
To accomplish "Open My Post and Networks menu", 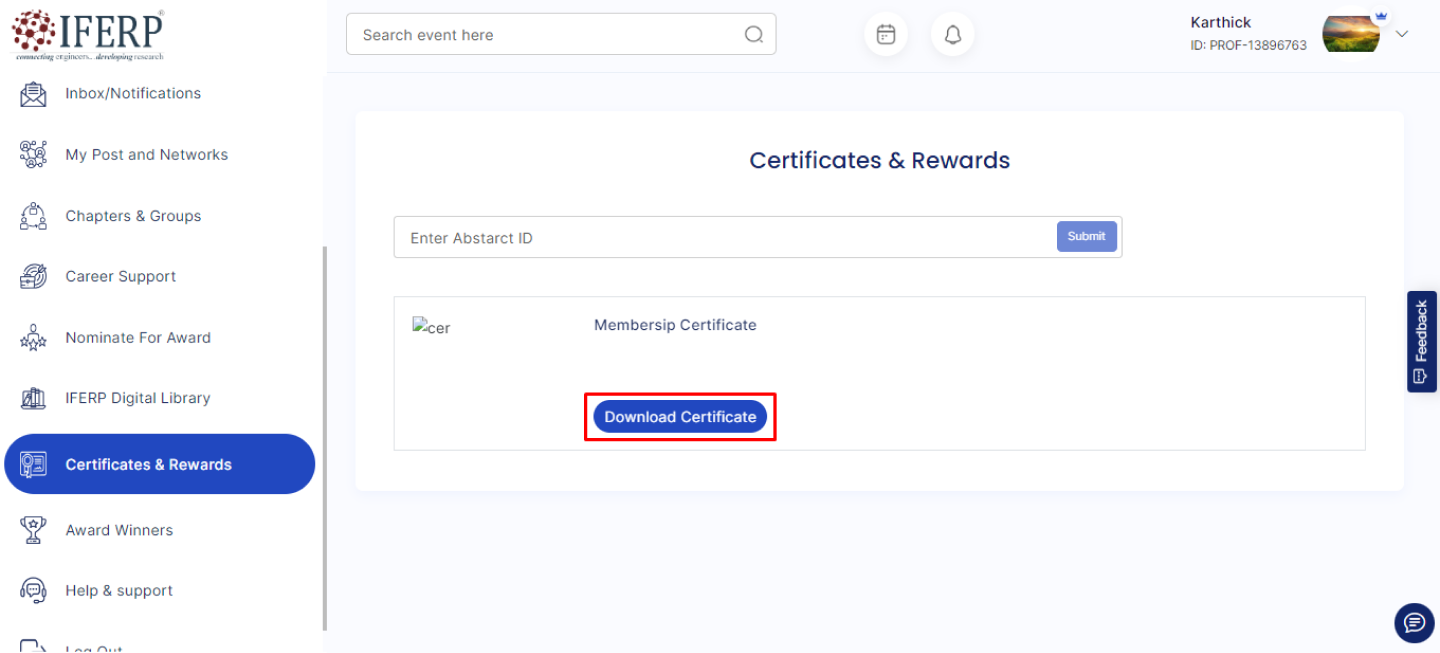I will point(146,155).
